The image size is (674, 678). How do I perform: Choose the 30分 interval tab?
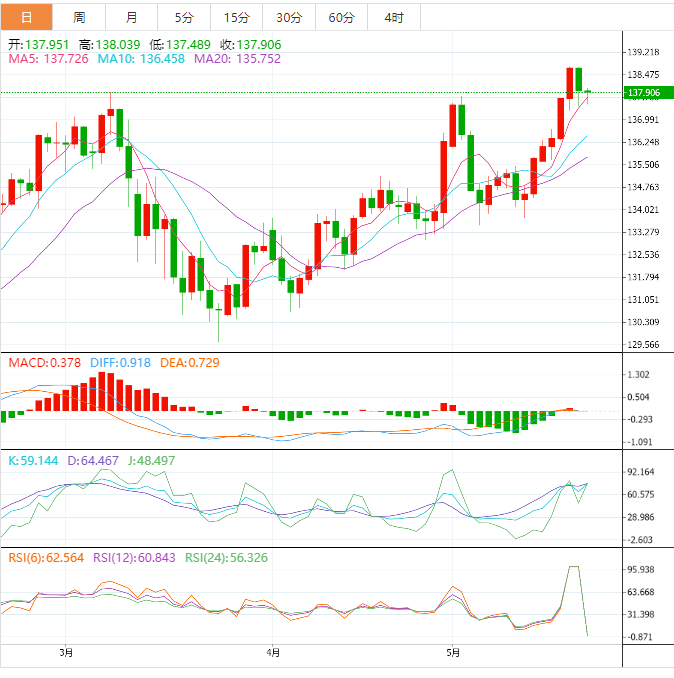tap(289, 17)
